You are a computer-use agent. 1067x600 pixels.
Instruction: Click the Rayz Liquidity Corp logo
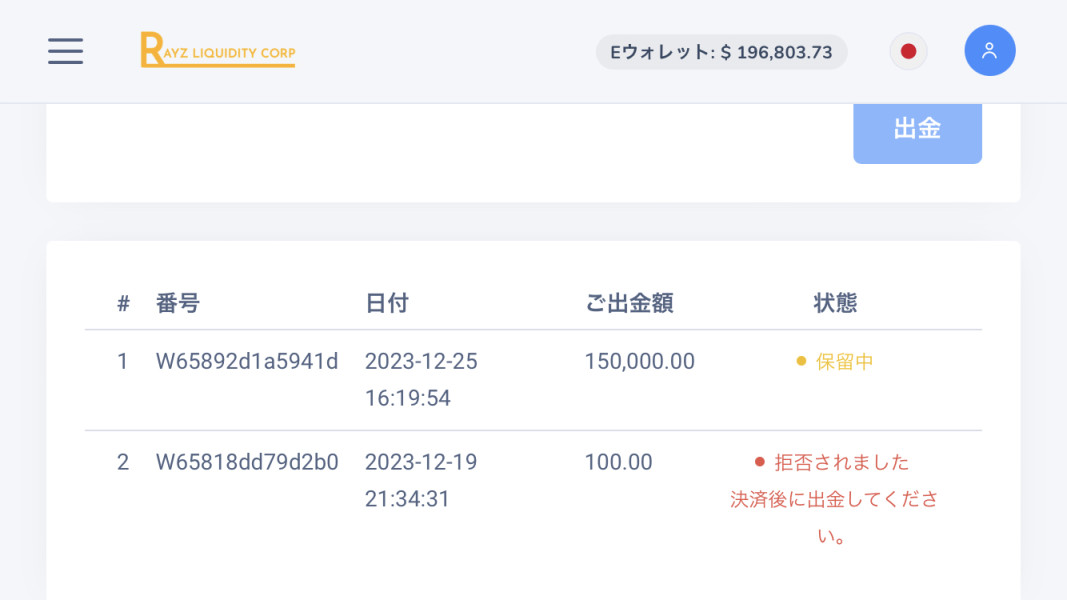pyautogui.click(x=218, y=50)
